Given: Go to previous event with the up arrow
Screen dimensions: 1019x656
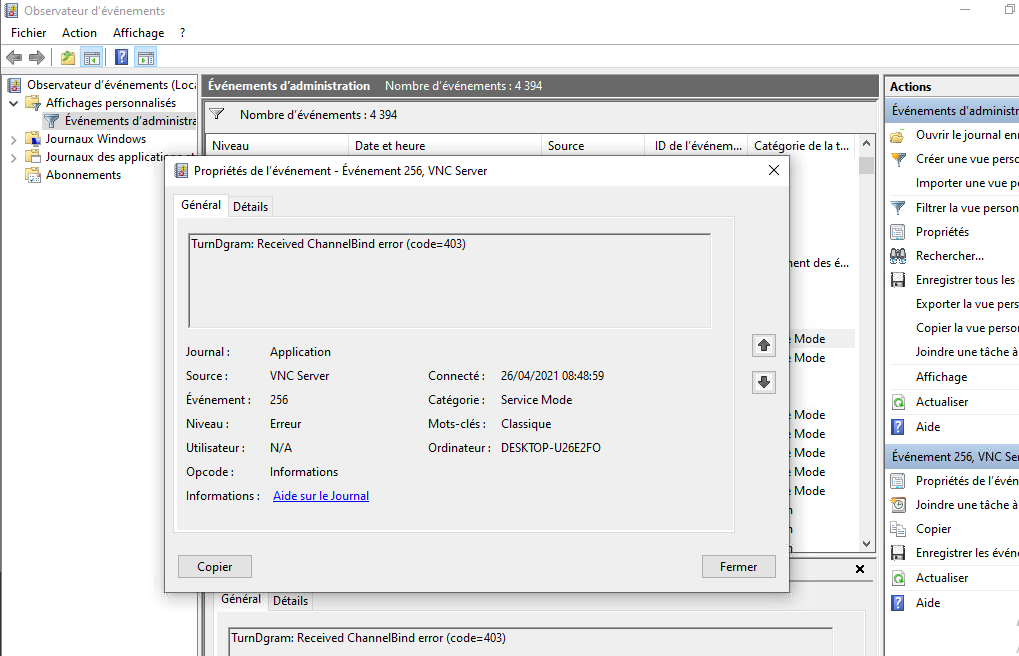Looking at the screenshot, I should coord(764,345).
